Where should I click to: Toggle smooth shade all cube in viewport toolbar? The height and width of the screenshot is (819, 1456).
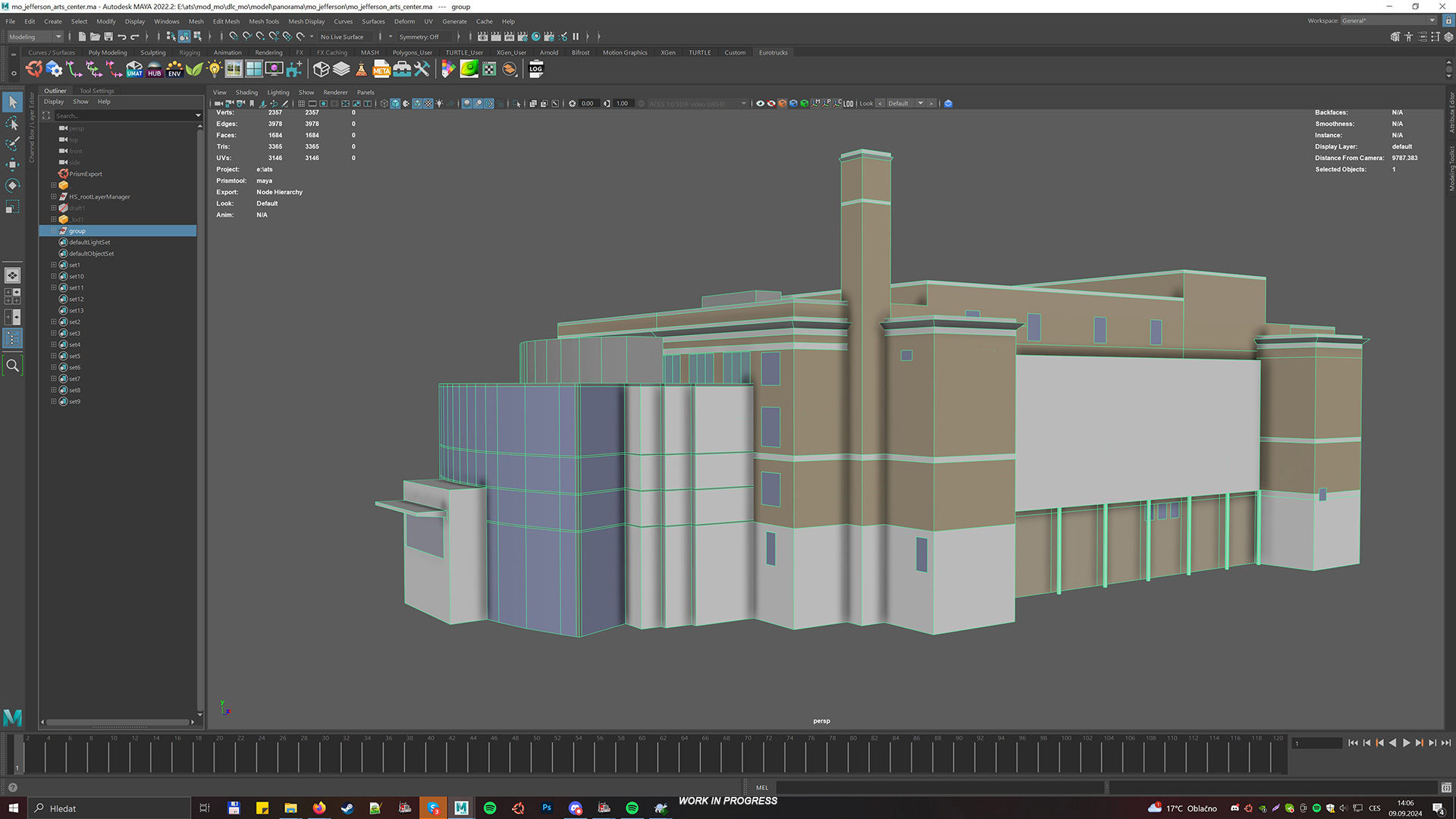(395, 104)
